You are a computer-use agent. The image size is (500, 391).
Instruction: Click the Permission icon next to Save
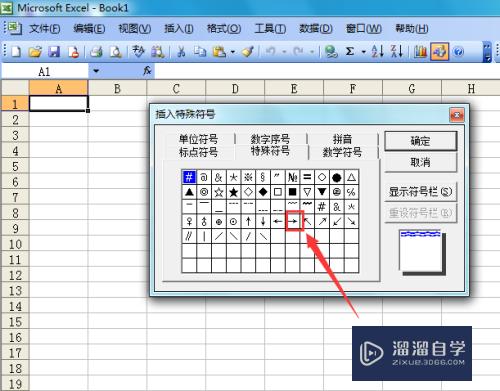73,52
